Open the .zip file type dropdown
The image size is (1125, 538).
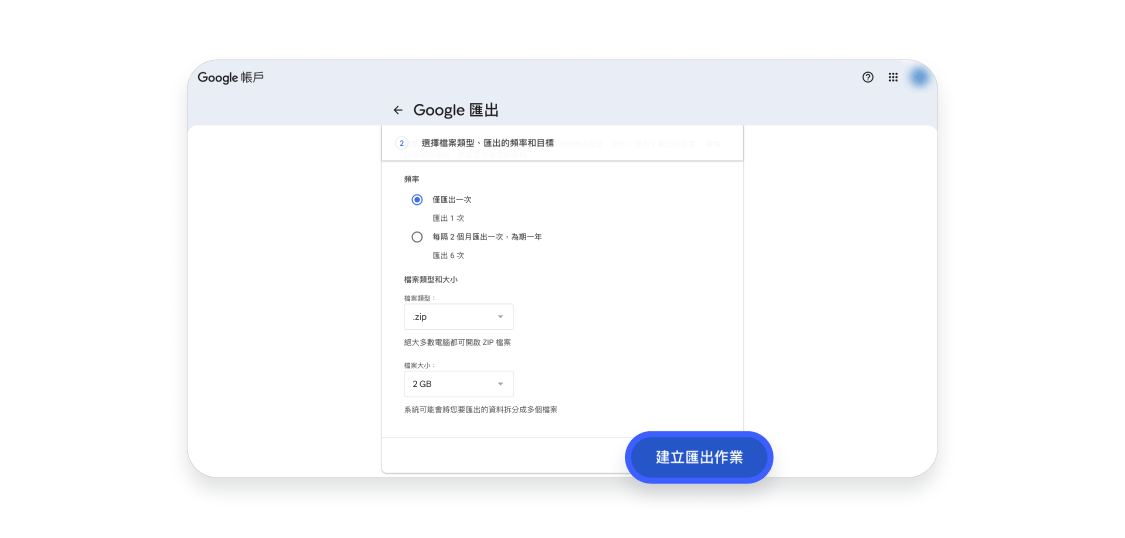point(458,316)
